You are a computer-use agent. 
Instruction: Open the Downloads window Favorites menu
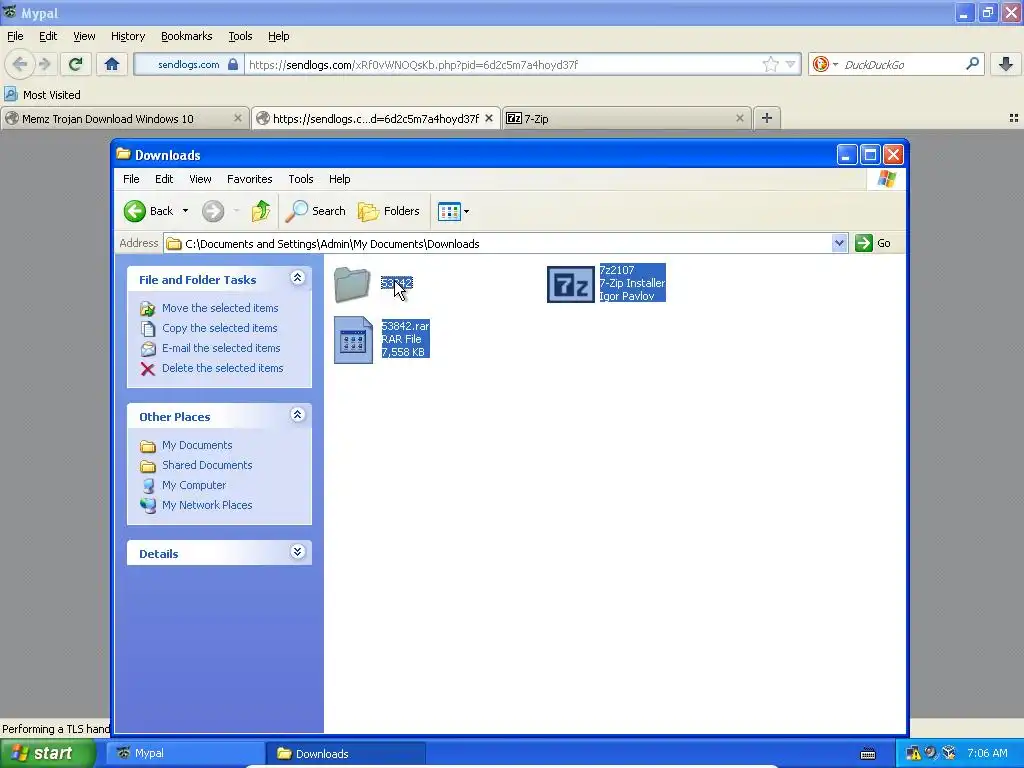point(249,179)
